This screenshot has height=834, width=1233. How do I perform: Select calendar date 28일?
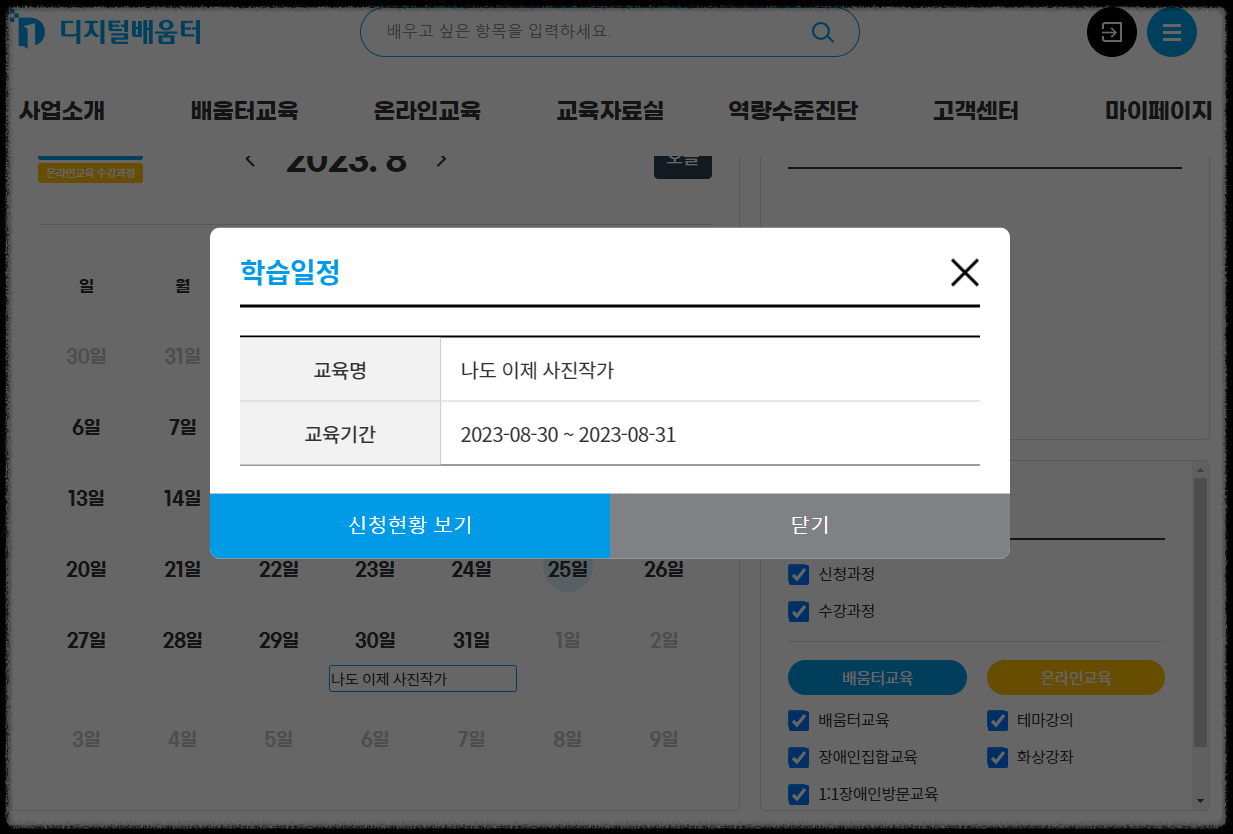pos(183,640)
